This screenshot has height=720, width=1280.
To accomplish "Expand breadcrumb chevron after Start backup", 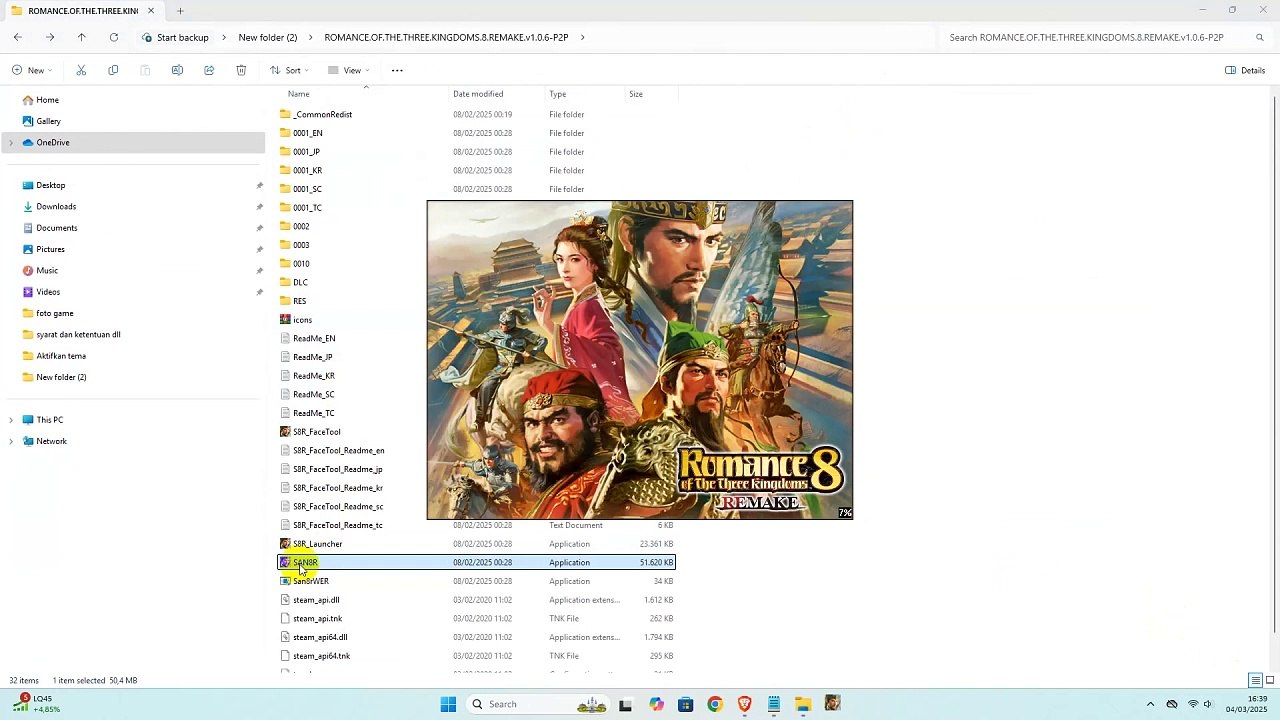I will 224,37.
